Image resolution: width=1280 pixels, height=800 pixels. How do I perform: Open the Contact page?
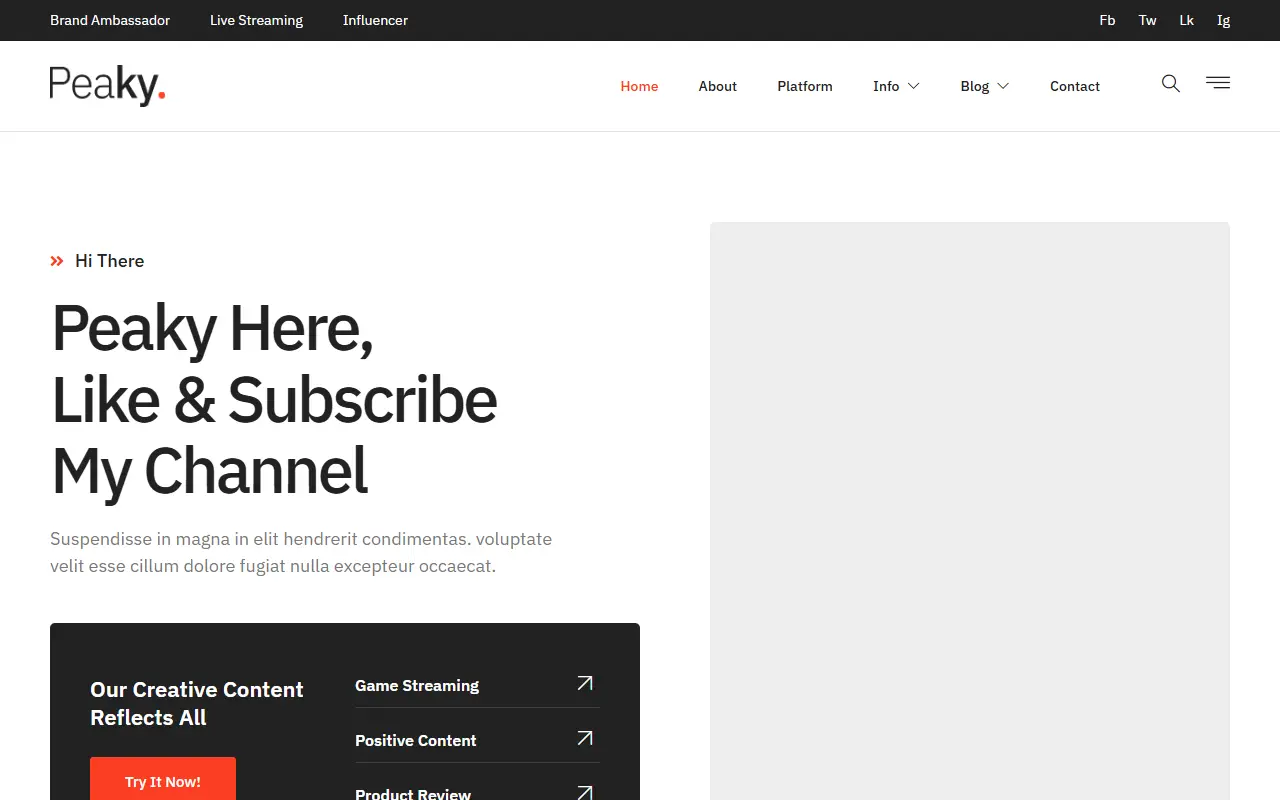tap(1075, 86)
